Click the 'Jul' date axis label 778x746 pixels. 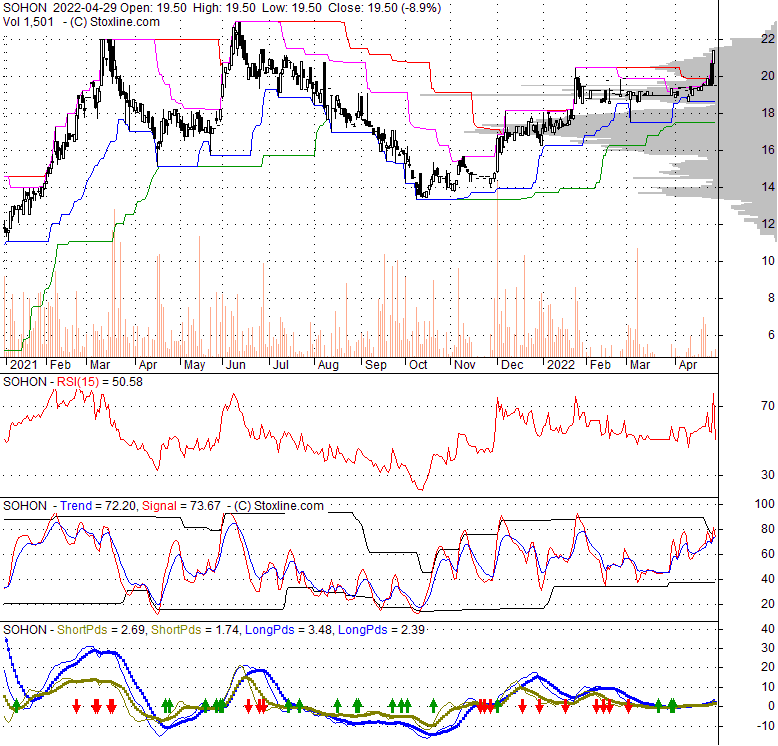click(x=280, y=365)
